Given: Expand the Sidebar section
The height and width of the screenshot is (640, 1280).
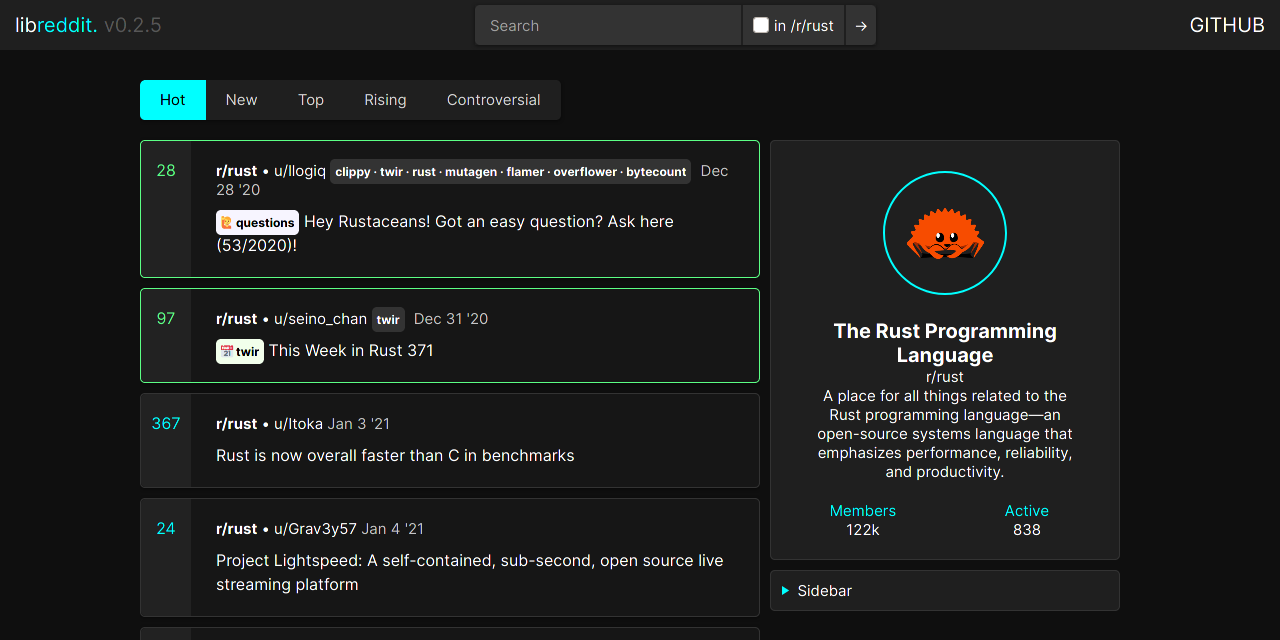Looking at the screenshot, I should [x=824, y=591].
